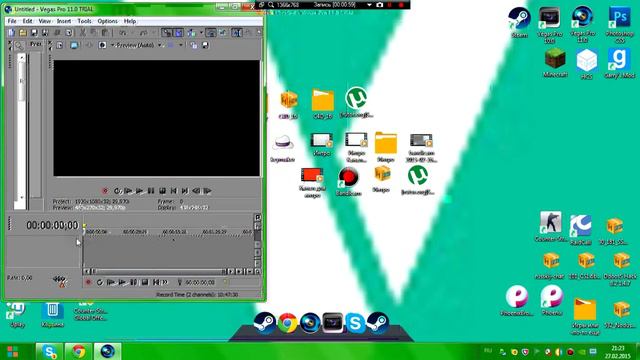Save snapshot to file in preview toolbar
The height and width of the screenshot is (360, 640).
205,45
